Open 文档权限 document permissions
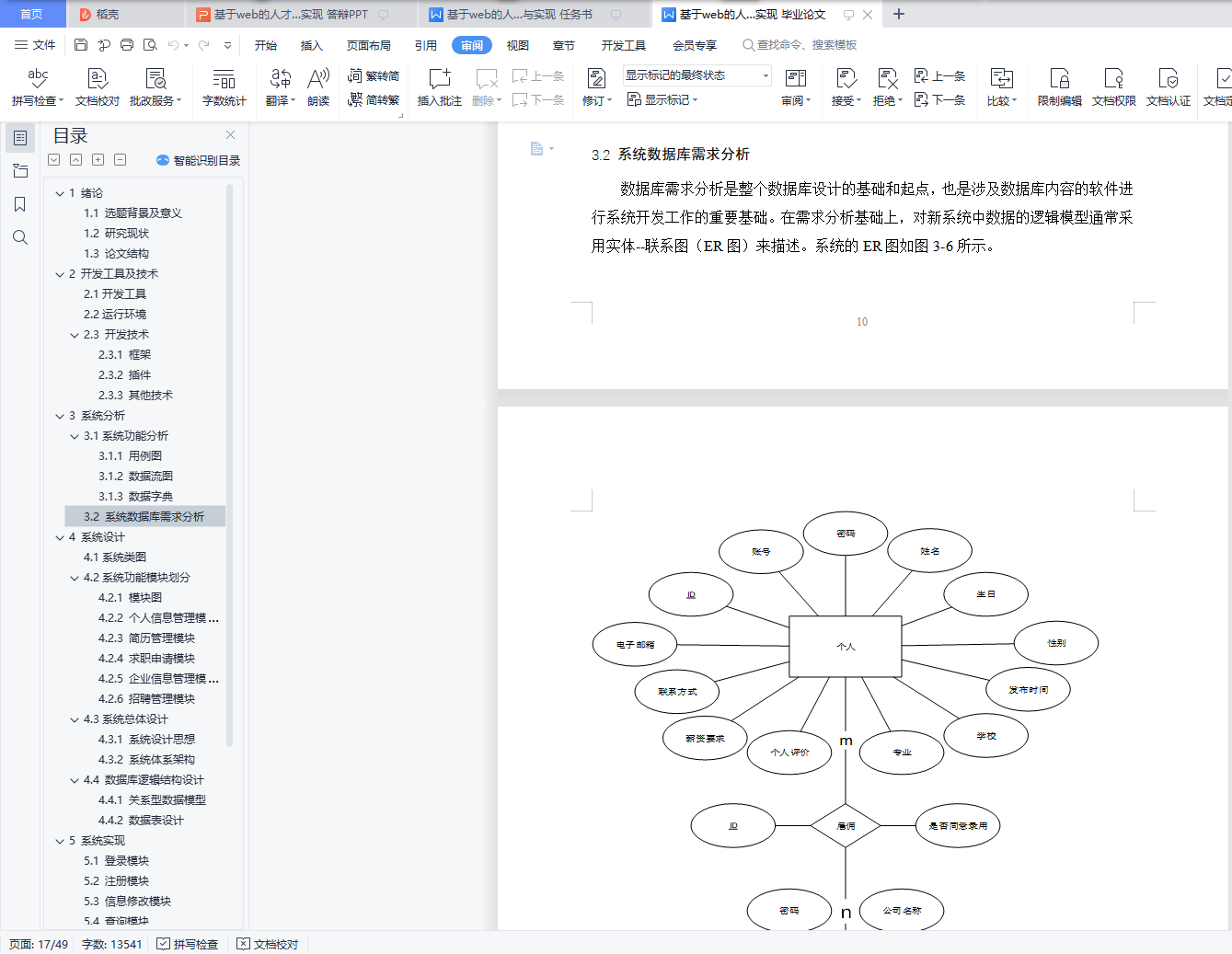 (x=1114, y=87)
